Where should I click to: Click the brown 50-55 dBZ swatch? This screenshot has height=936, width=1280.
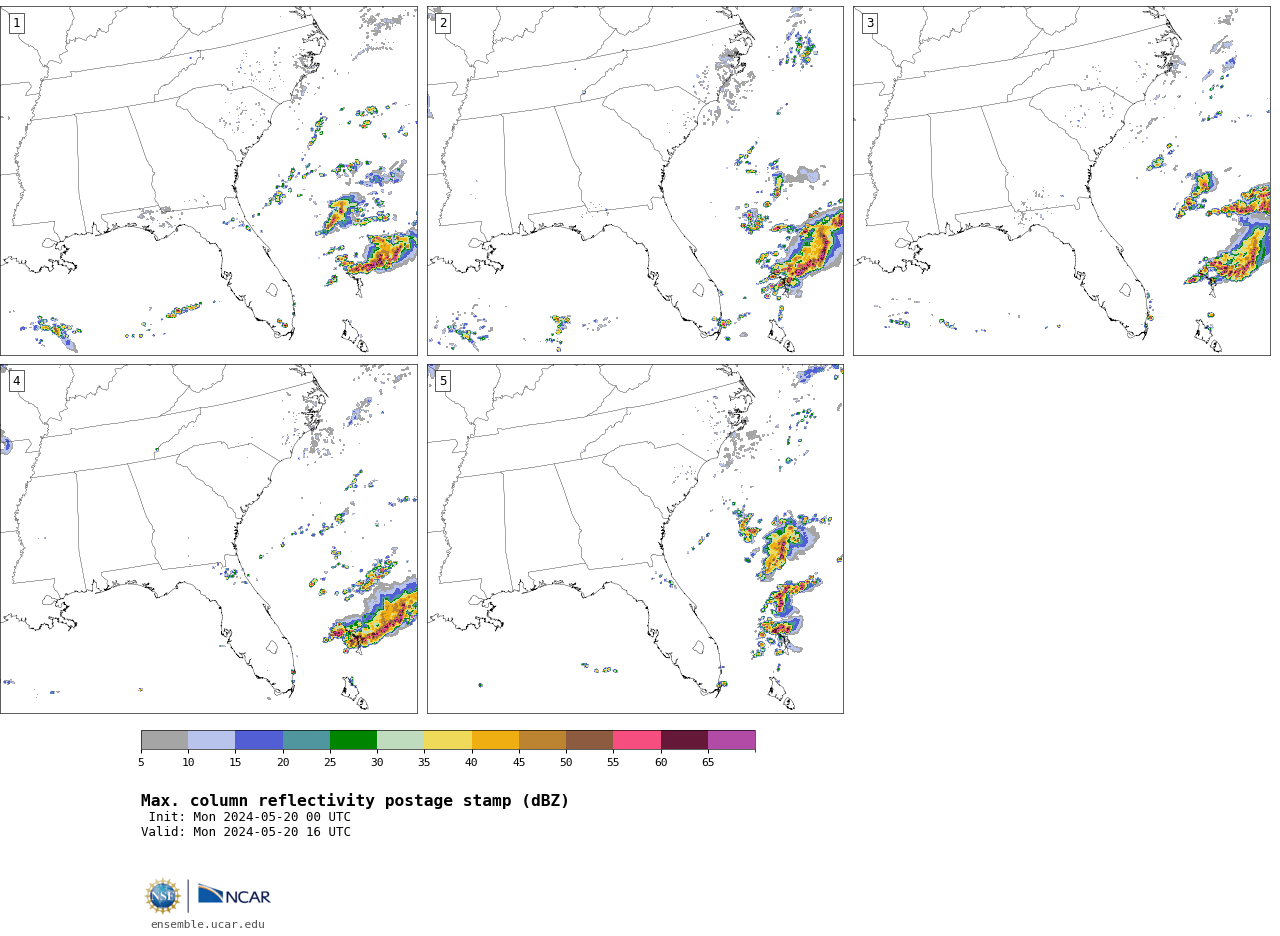tap(589, 740)
